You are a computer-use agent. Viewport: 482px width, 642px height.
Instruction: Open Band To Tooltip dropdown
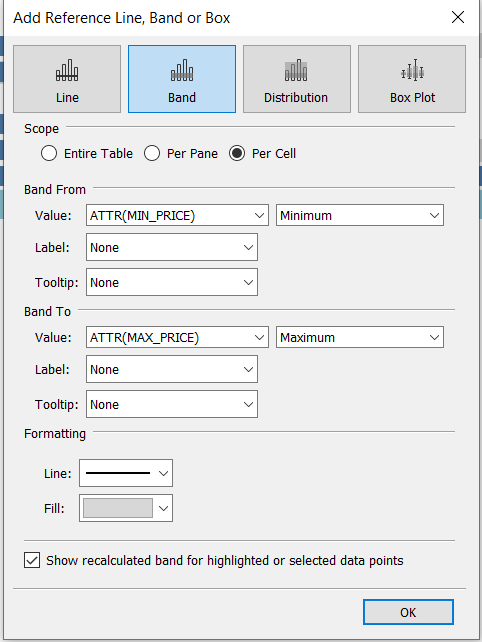click(x=172, y=405)
